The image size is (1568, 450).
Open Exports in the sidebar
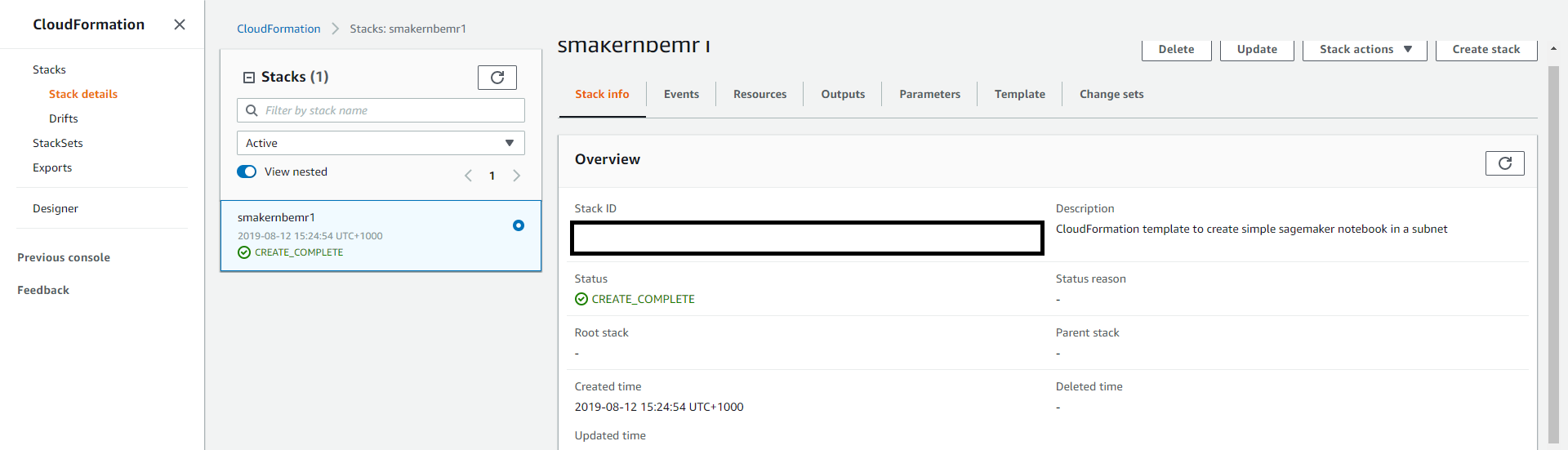[52, 167]
